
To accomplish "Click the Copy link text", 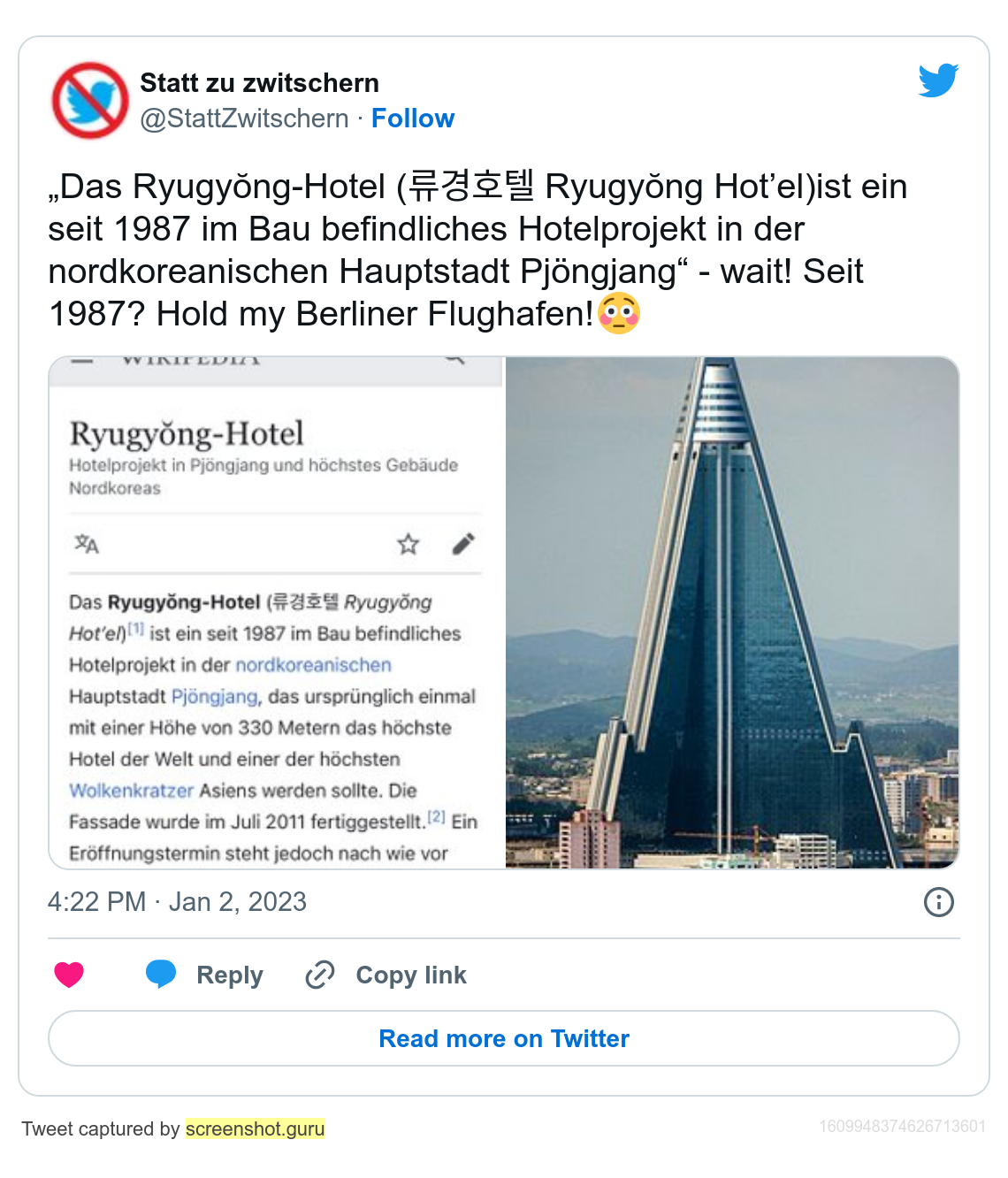I will click(411, 975).
